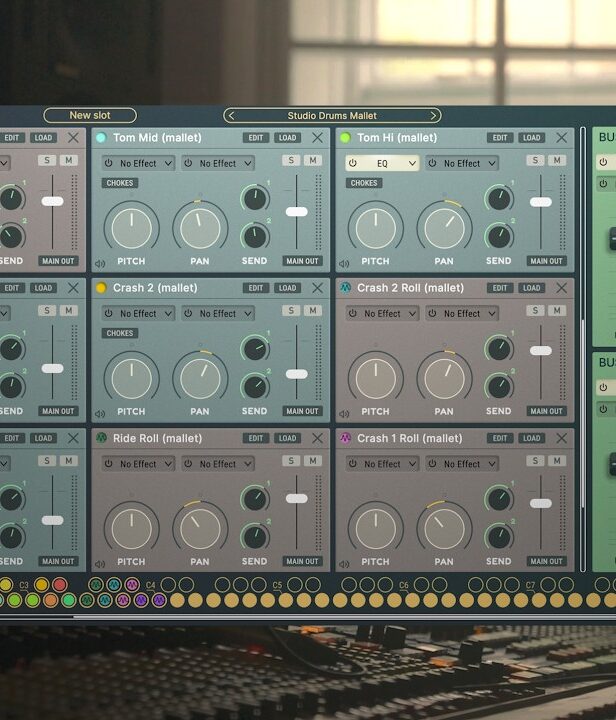The width and height of the screenshot is (616, 720).
Task: Remove the Tom Hi (mallet) slot with X
Action: 561,137
